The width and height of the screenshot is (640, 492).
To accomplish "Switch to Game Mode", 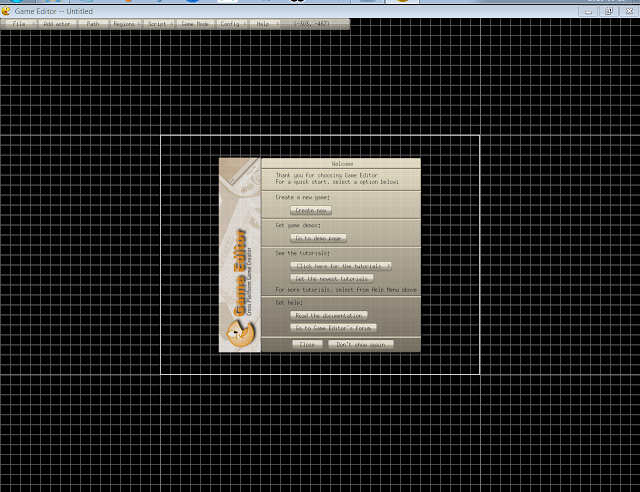I will 195,24.
